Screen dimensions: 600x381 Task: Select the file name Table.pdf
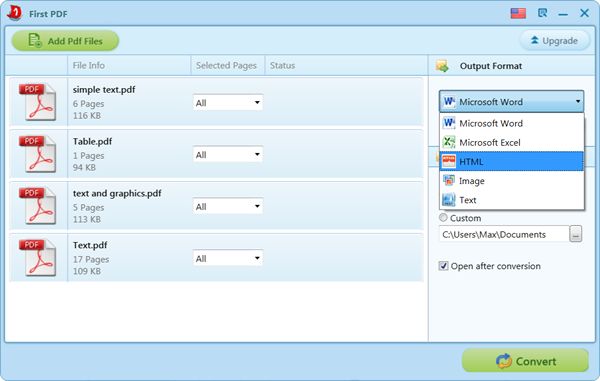(92, 141)
